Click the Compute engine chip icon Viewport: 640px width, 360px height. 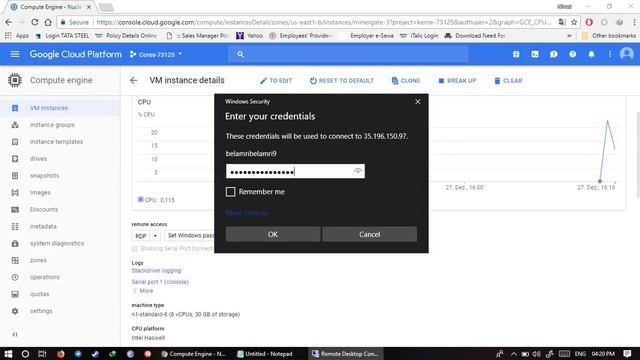pyautogui.click(x=15, y=80)
